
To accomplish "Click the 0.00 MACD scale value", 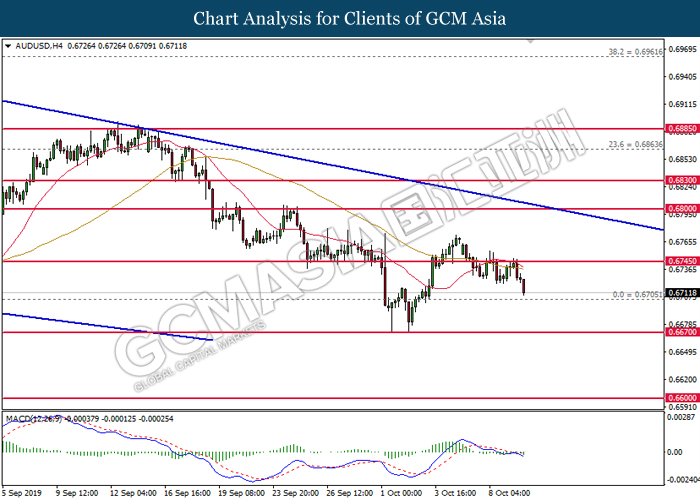I will point(675,452).
